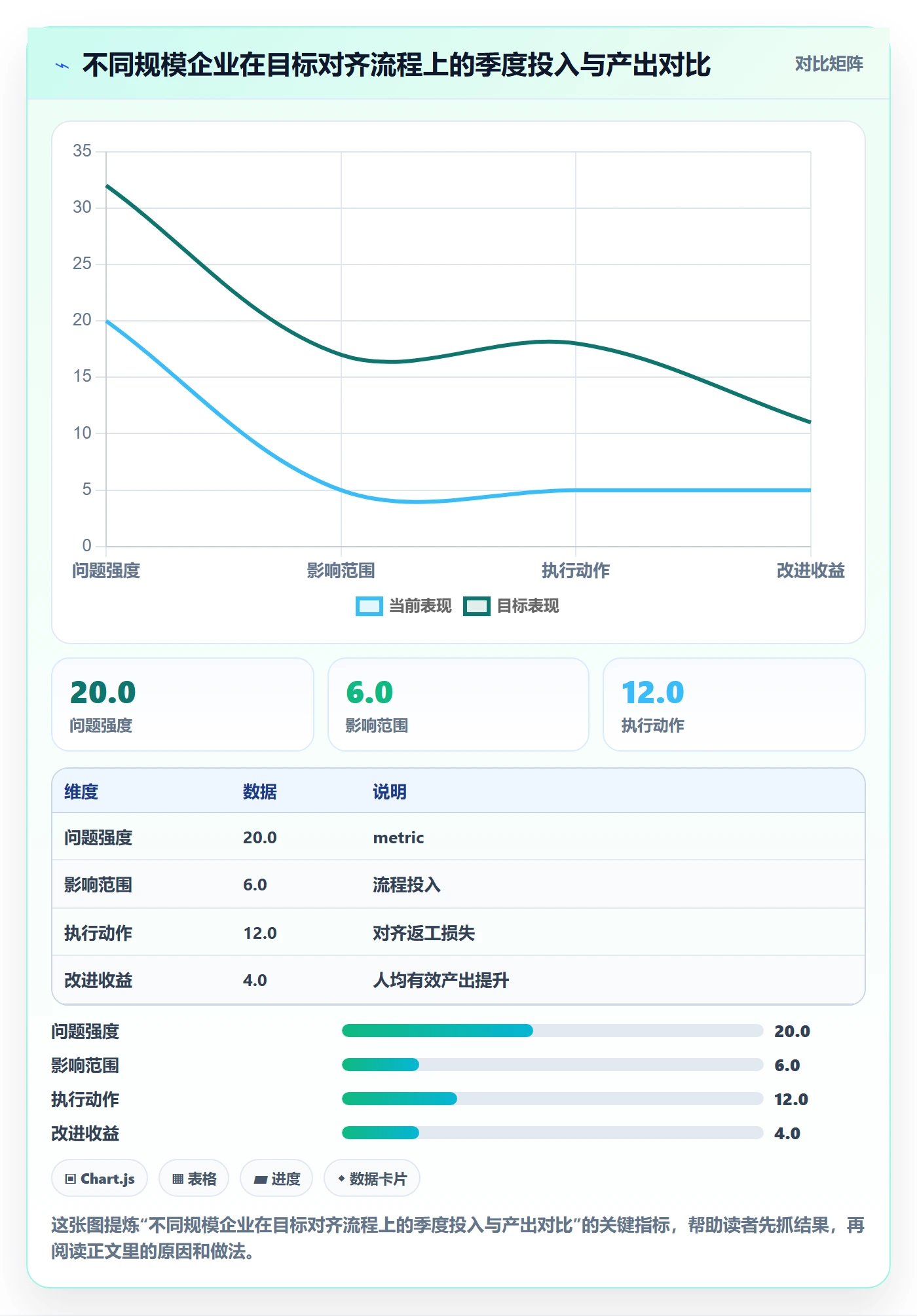Click the 当前表现 legend label
The width and height of the screenshot is (917, 1316).
point(421,606)
